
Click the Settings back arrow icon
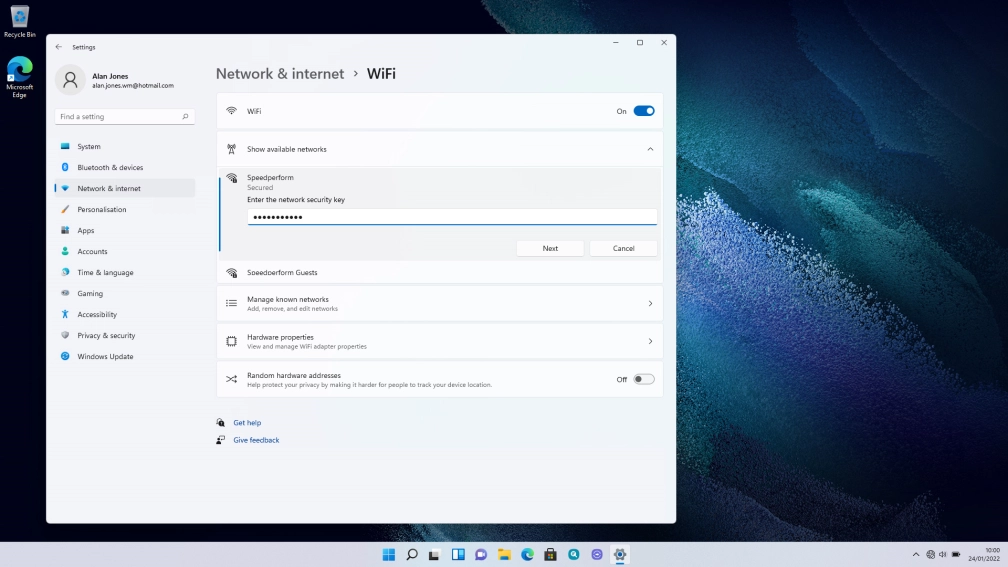[x=58, y=47]
